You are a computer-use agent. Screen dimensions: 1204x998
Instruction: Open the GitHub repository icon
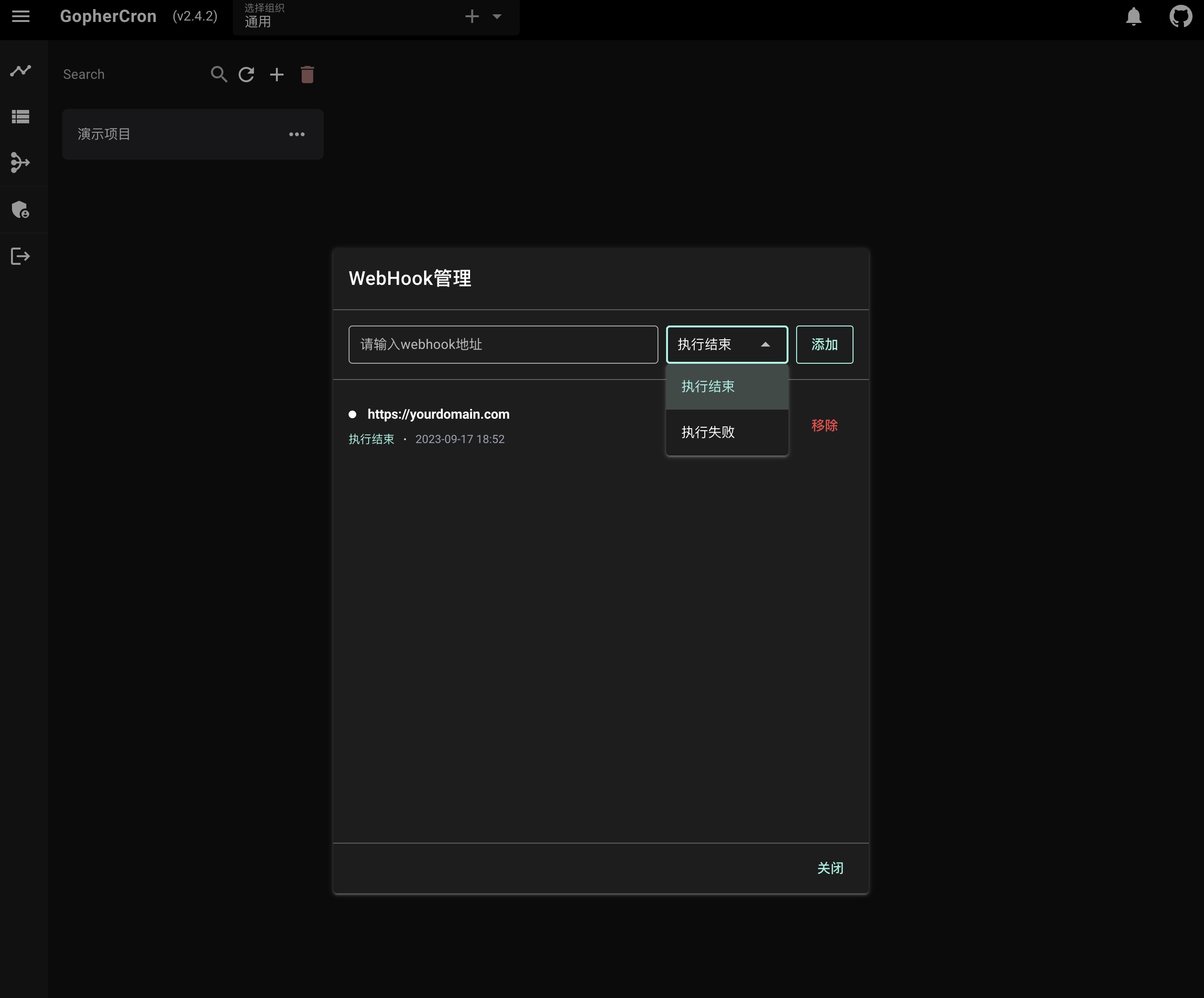click(1181, 16)
